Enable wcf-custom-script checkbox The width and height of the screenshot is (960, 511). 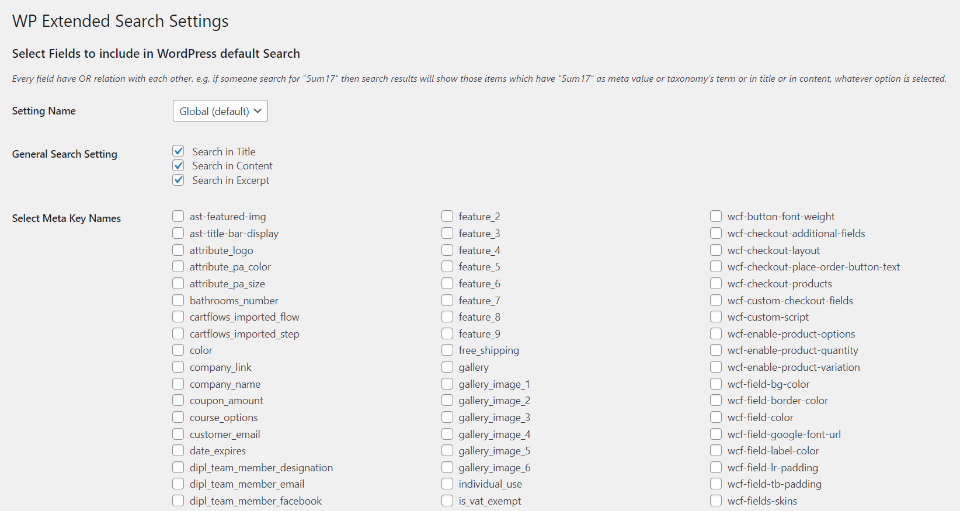pos(716,317)
